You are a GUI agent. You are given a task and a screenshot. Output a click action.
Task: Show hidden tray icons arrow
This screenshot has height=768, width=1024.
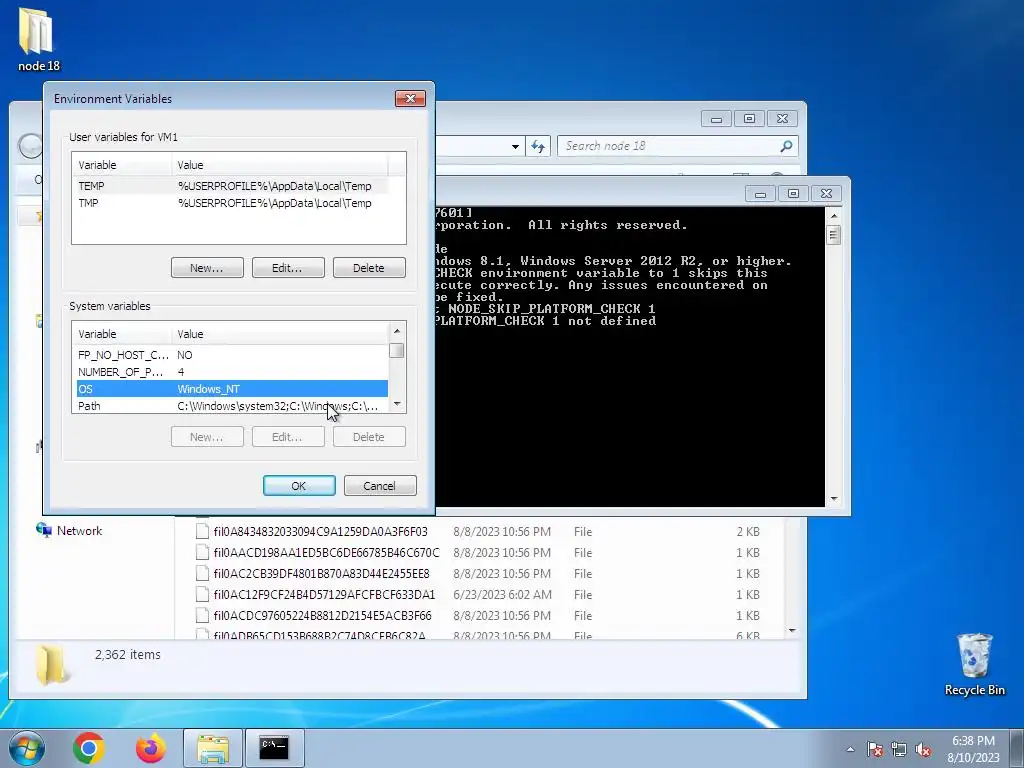850,749
